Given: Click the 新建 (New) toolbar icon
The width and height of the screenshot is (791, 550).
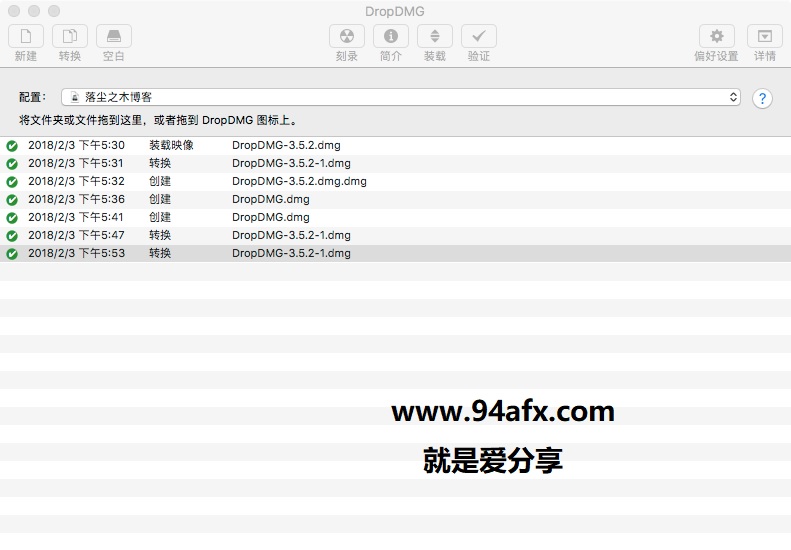Looking at the screenshot, I should coord(26,36).
